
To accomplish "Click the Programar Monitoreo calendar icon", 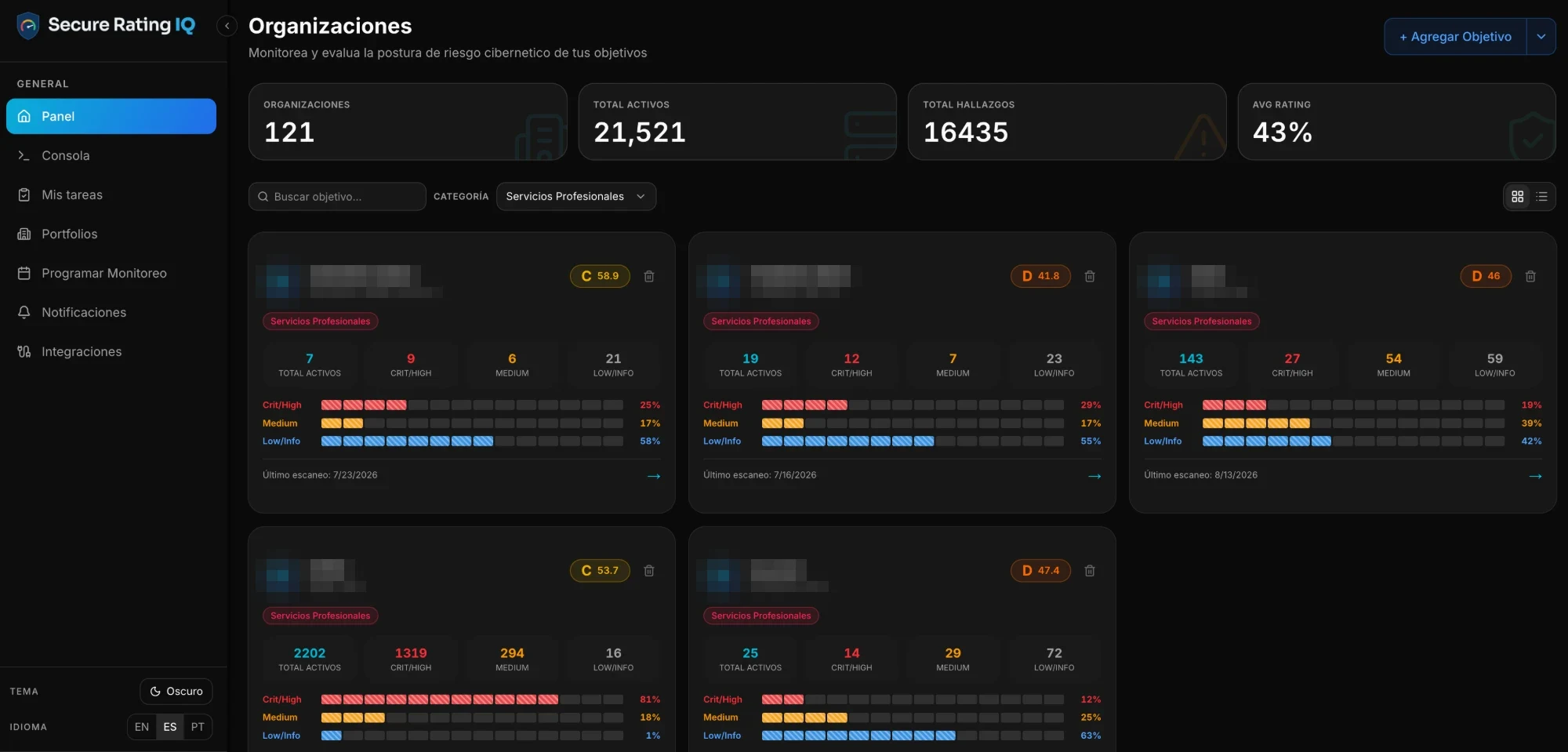I will 24,273.
